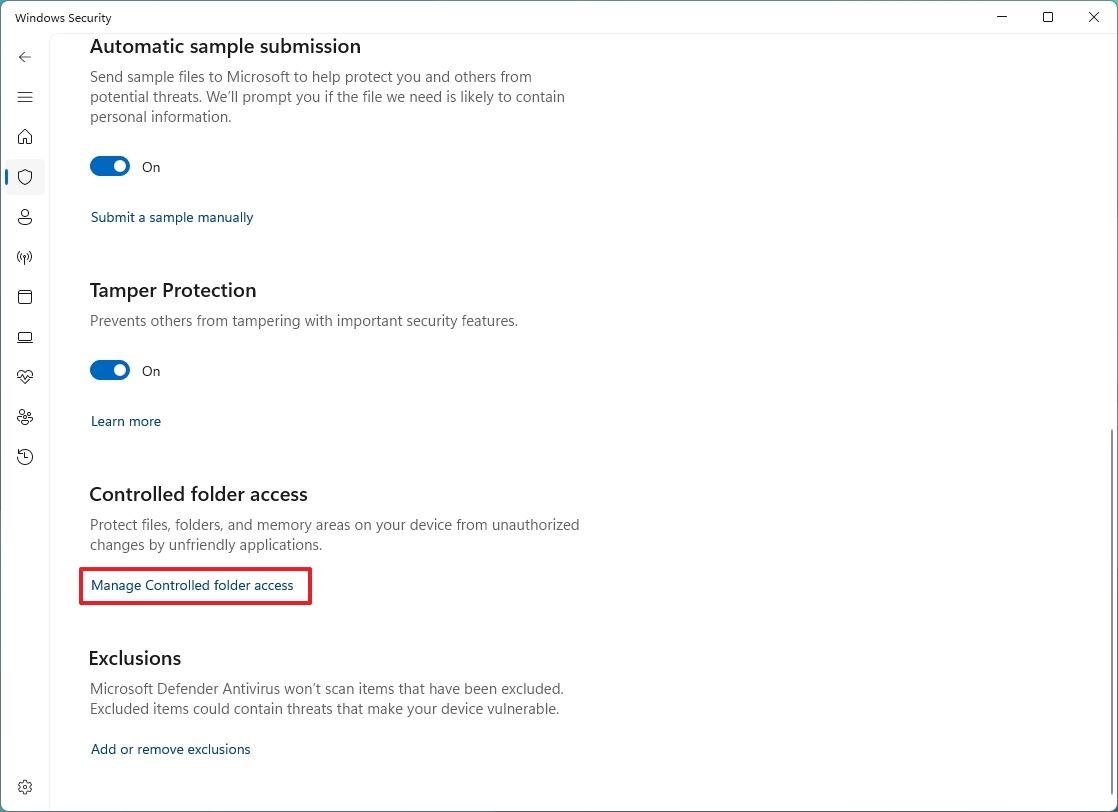Select Virus & threat protection shield icon
1118x812 pixels.
(x=25, y=177)
